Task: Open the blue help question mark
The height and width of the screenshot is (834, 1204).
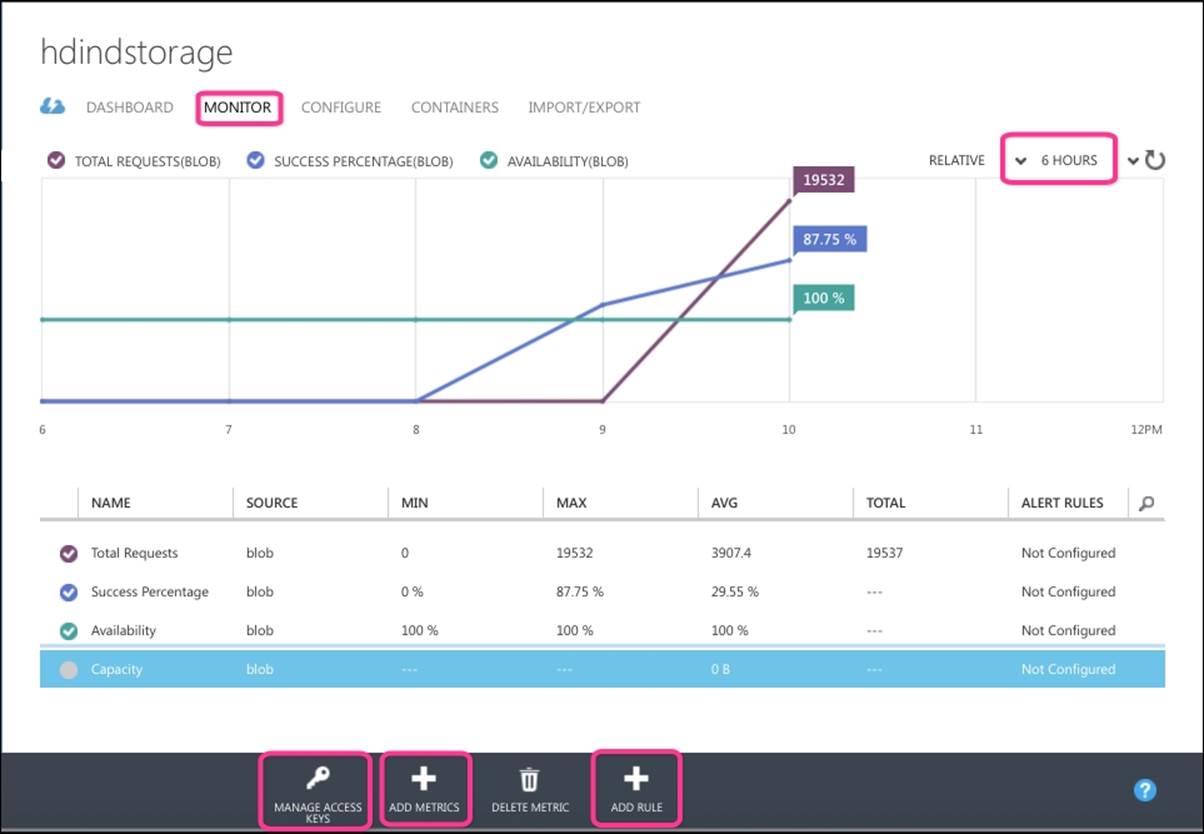Action: (1145, 790)
